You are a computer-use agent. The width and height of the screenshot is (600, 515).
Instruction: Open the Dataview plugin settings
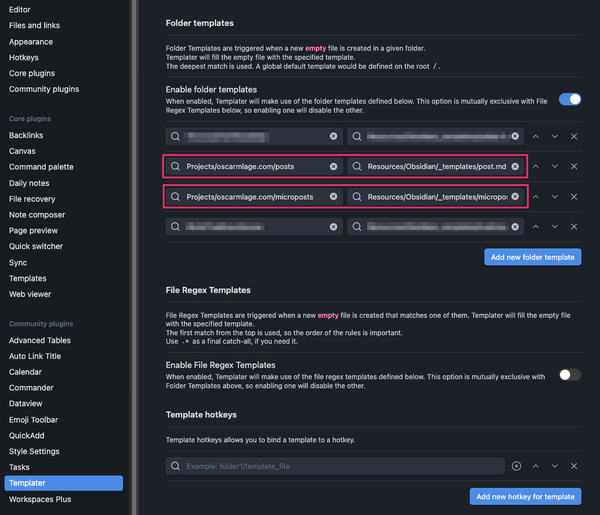tap(28, 404)
